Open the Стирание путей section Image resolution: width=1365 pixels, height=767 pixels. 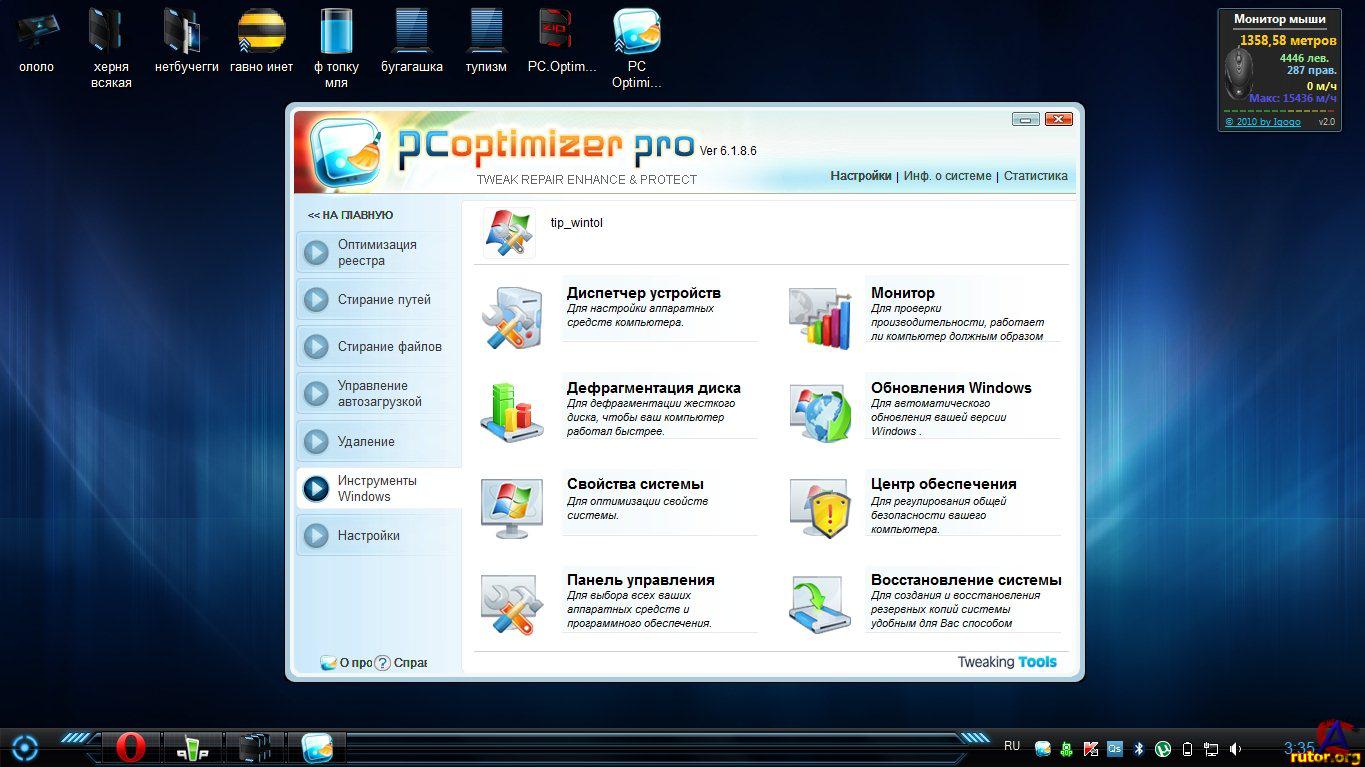pos(383,300)
